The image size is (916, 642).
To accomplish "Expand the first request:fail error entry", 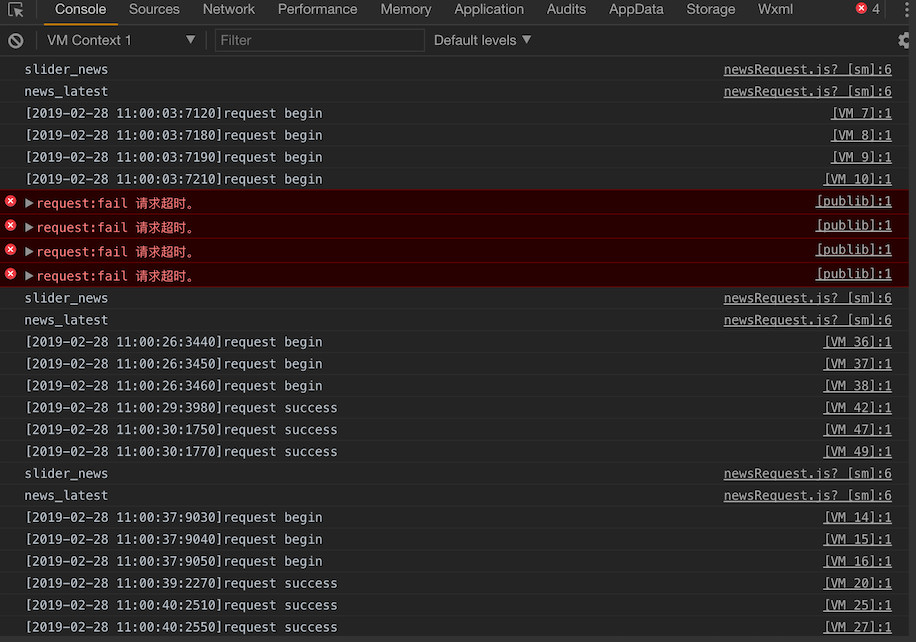I will point(29,203).
